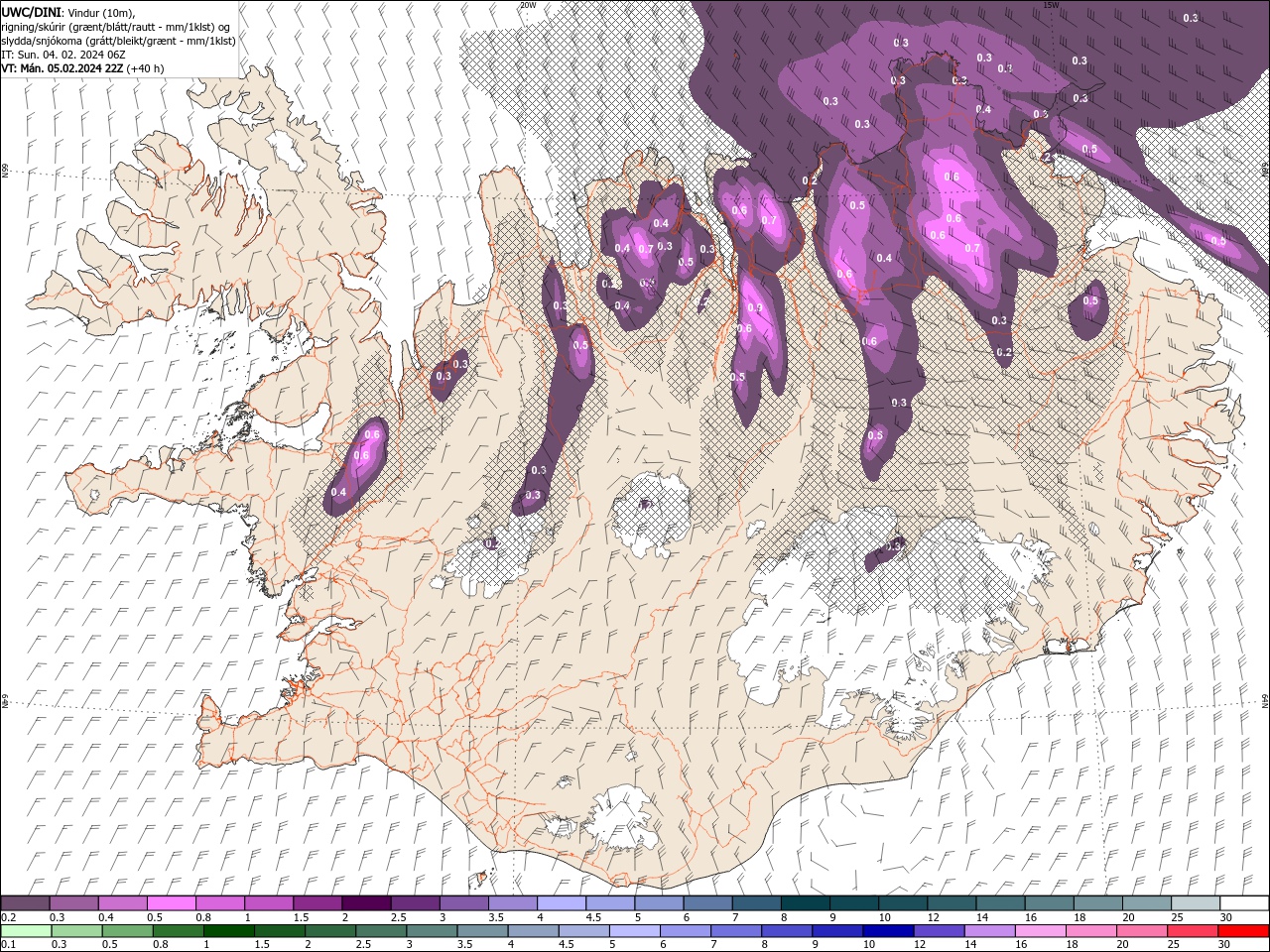Click the '15W' longitude label at top

[x=1051, y=5]
